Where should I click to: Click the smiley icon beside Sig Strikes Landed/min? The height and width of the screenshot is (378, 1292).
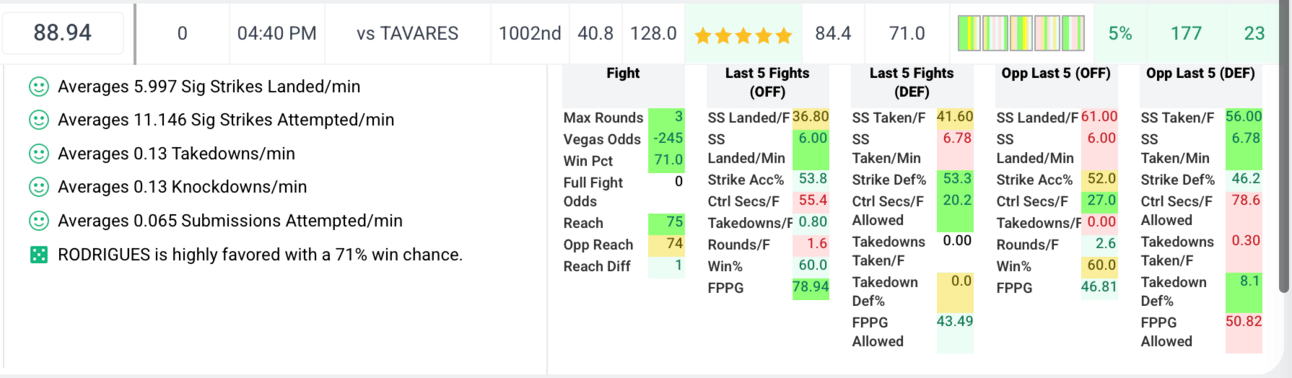point(38,87)
